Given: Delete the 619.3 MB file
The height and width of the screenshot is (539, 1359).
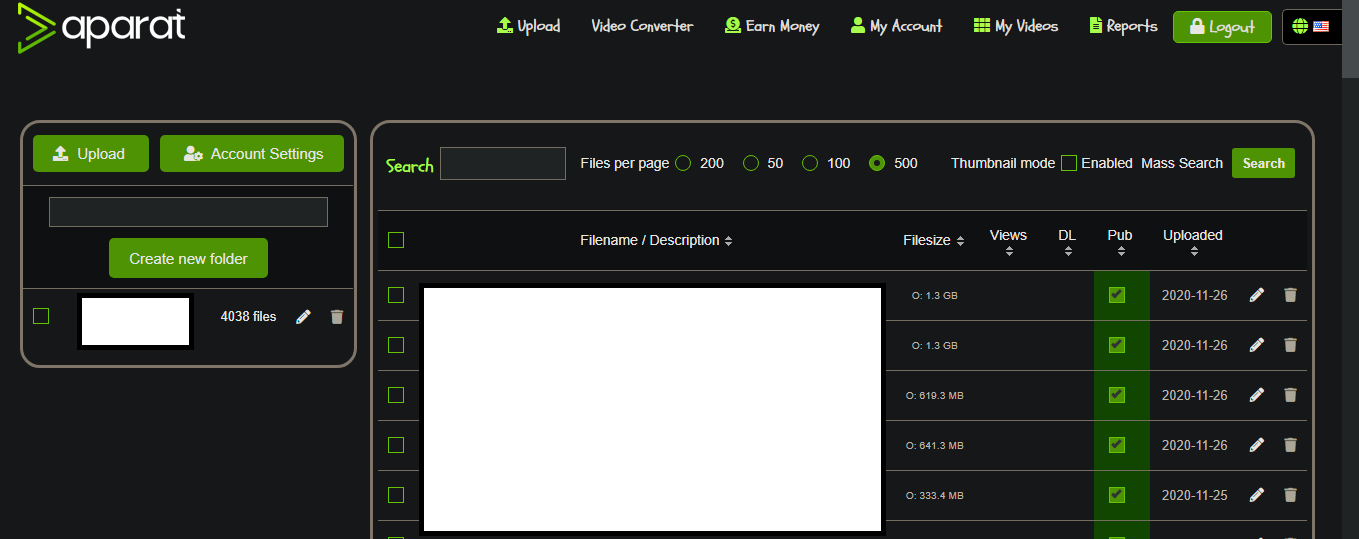Looking at the screenshot, I should tap(1290, 395).
